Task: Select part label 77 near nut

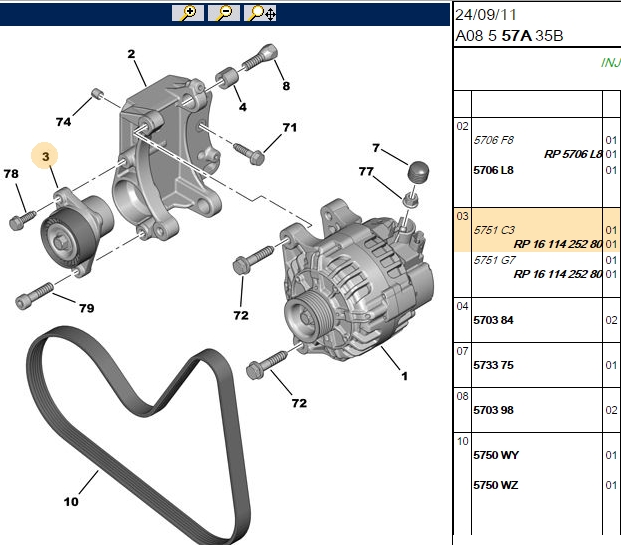Action: pyautogui.click(x=366, y=172)
